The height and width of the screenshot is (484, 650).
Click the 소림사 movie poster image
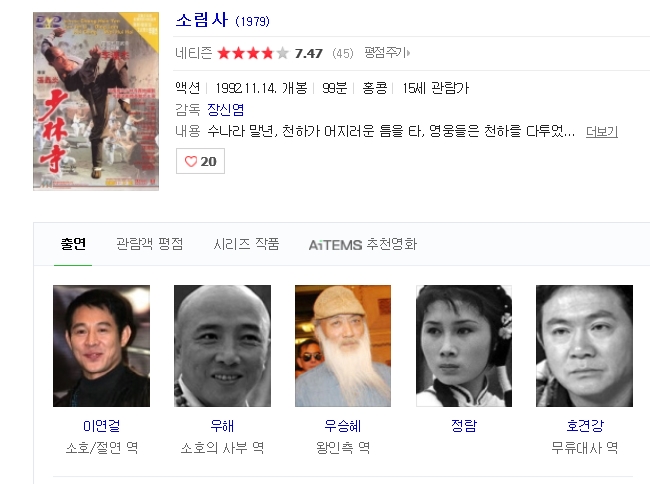[96, 101]
